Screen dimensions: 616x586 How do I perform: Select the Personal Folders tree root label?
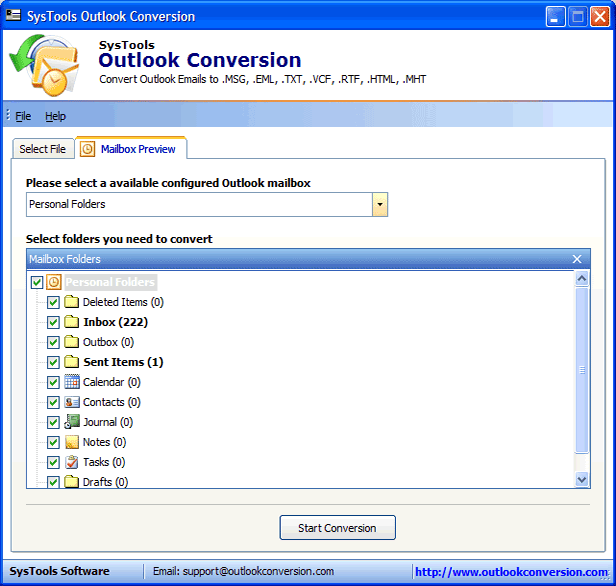[x=110, y=282]
